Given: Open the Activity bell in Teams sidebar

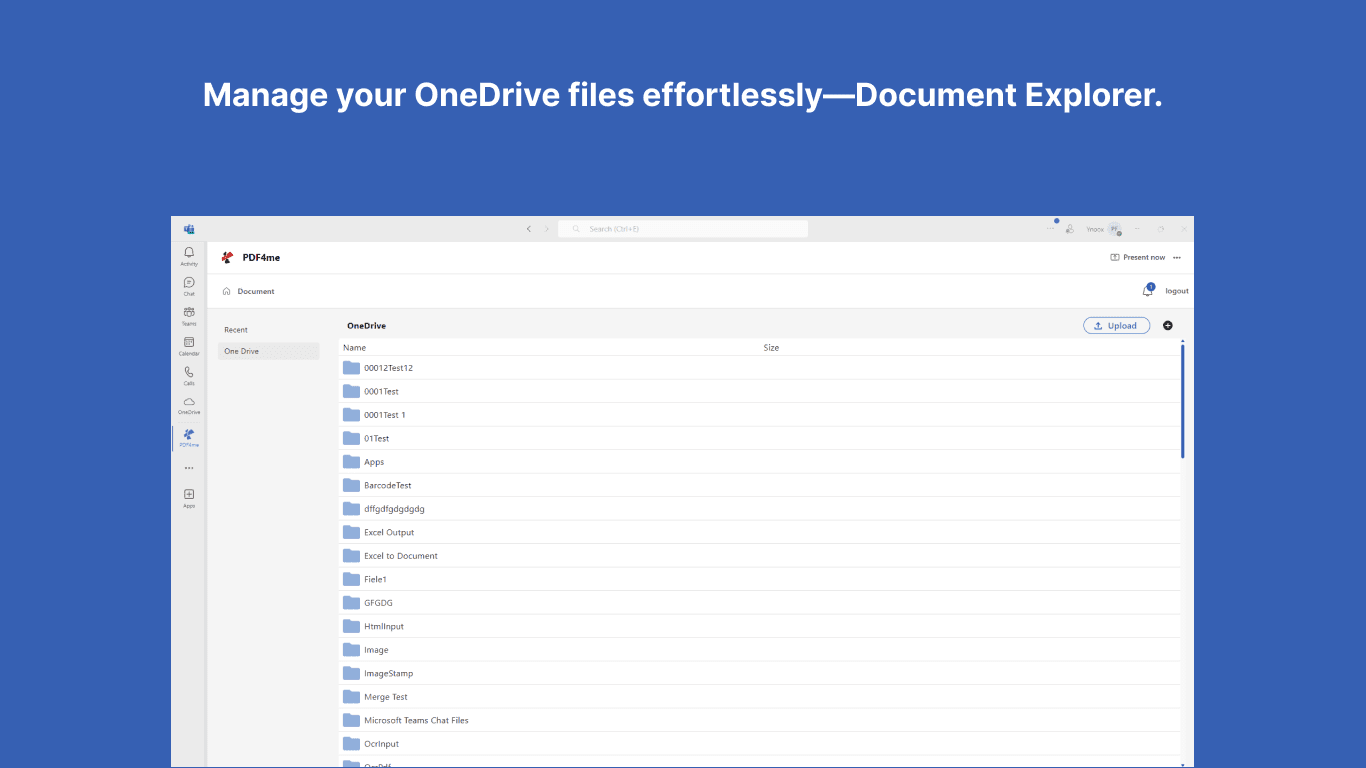Looking at the screenshot, I should point(189,256).
